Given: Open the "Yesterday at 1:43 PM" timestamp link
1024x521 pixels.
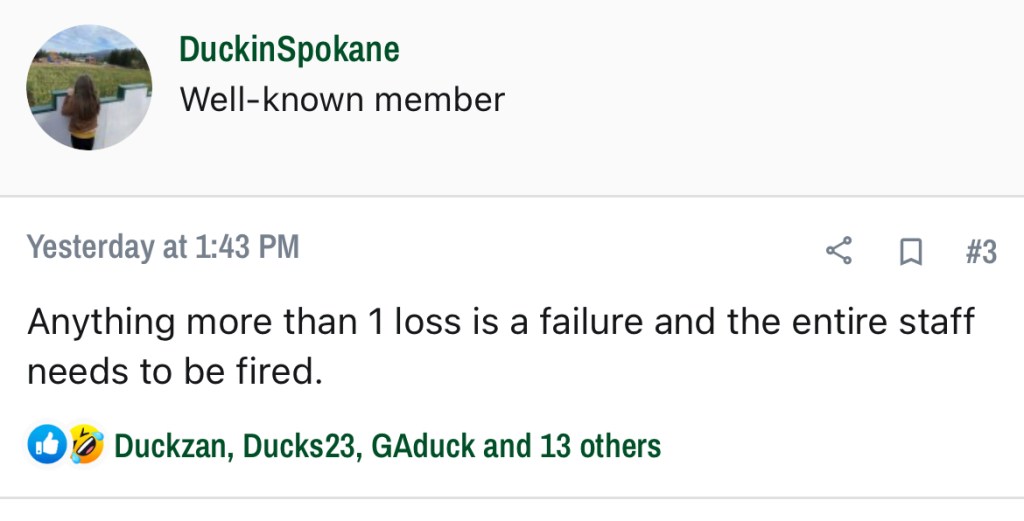Looking at the screenshot, I should [163, 247].
